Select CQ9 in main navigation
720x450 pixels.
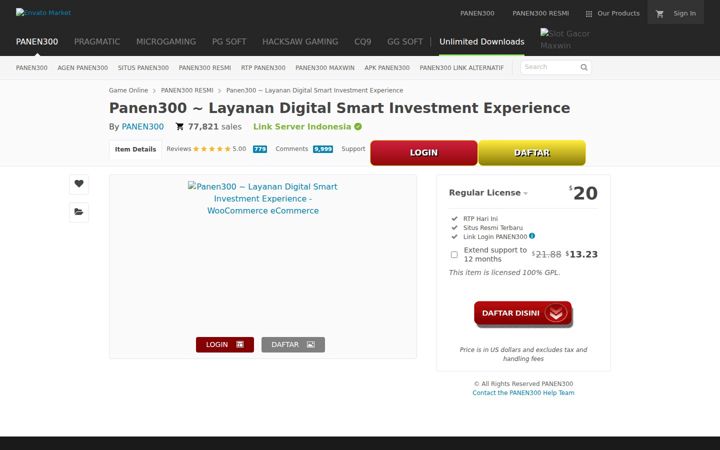coord(363,42)
